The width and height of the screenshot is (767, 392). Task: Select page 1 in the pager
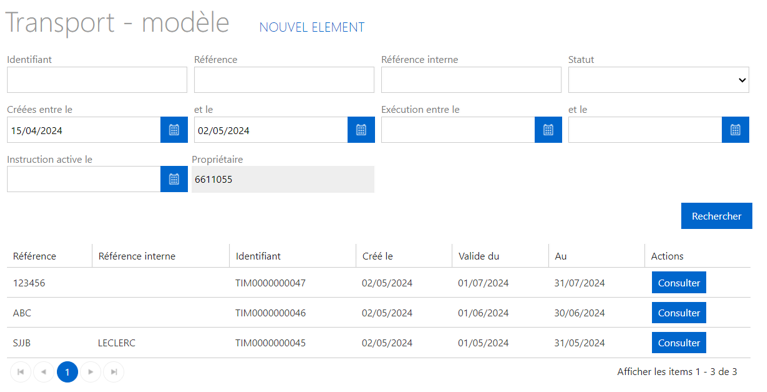pos(67,372)
